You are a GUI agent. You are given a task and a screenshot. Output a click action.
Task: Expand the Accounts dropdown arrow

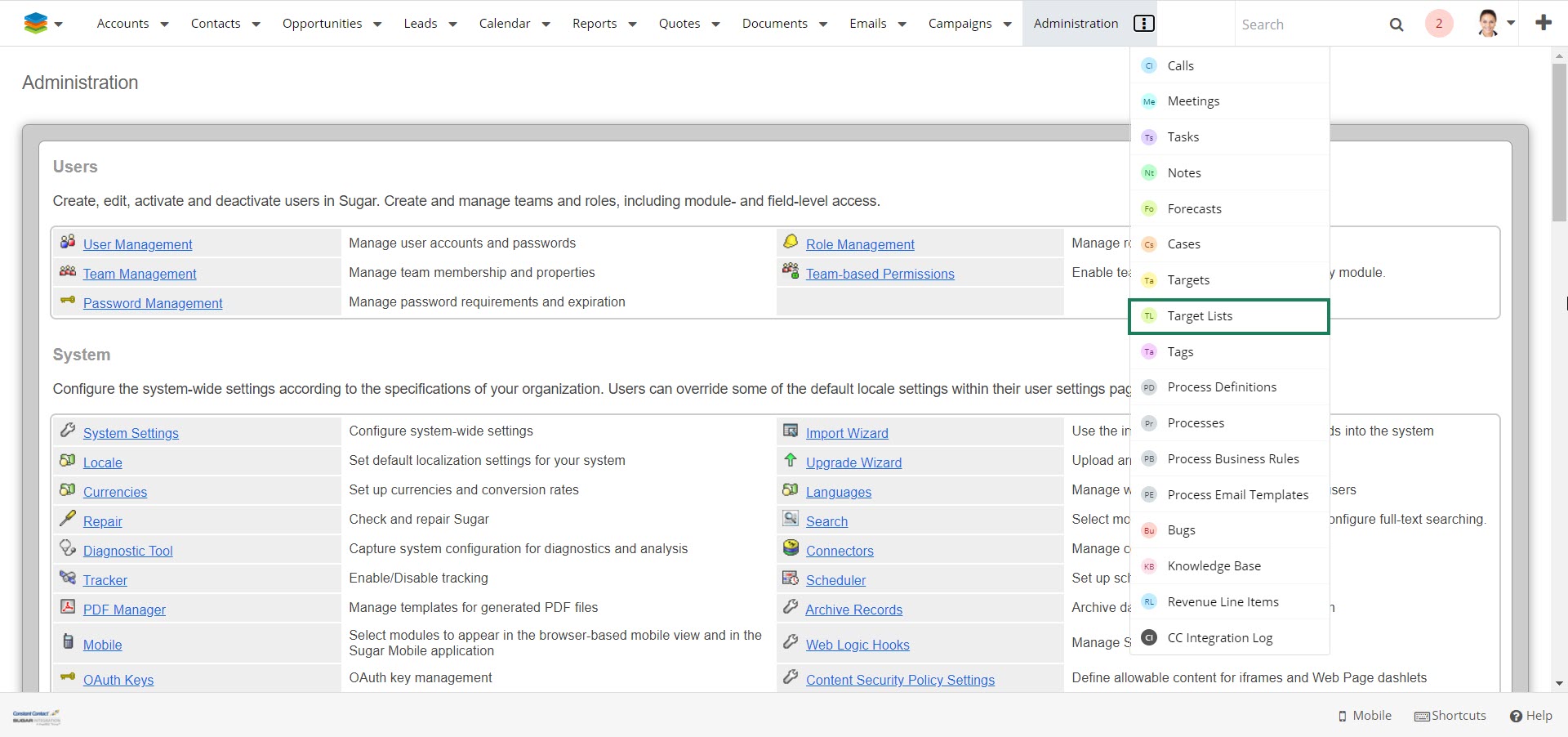point(164,25)
